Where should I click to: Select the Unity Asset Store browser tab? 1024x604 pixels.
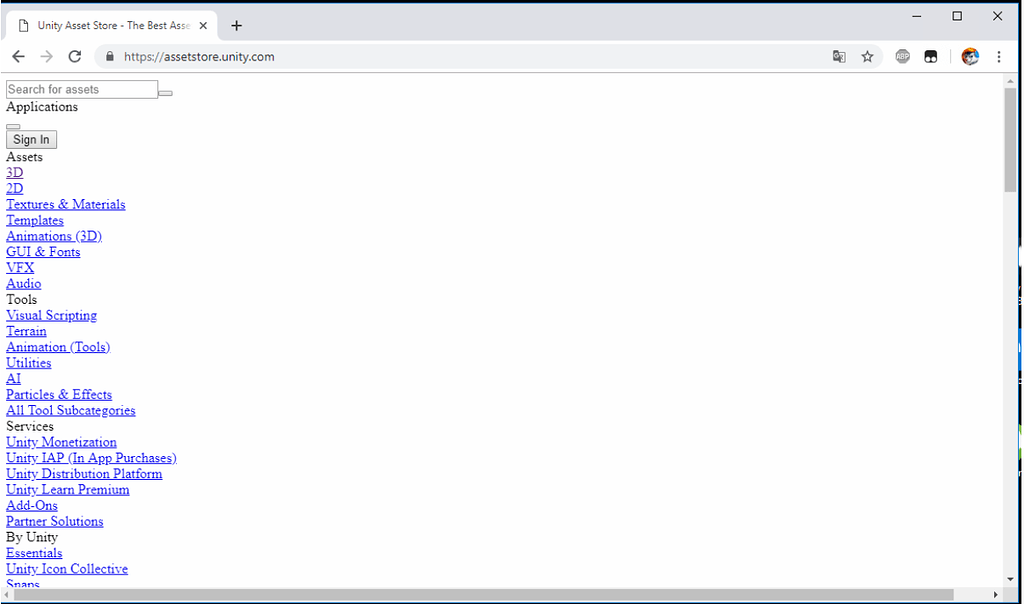[x=110, y=25]
